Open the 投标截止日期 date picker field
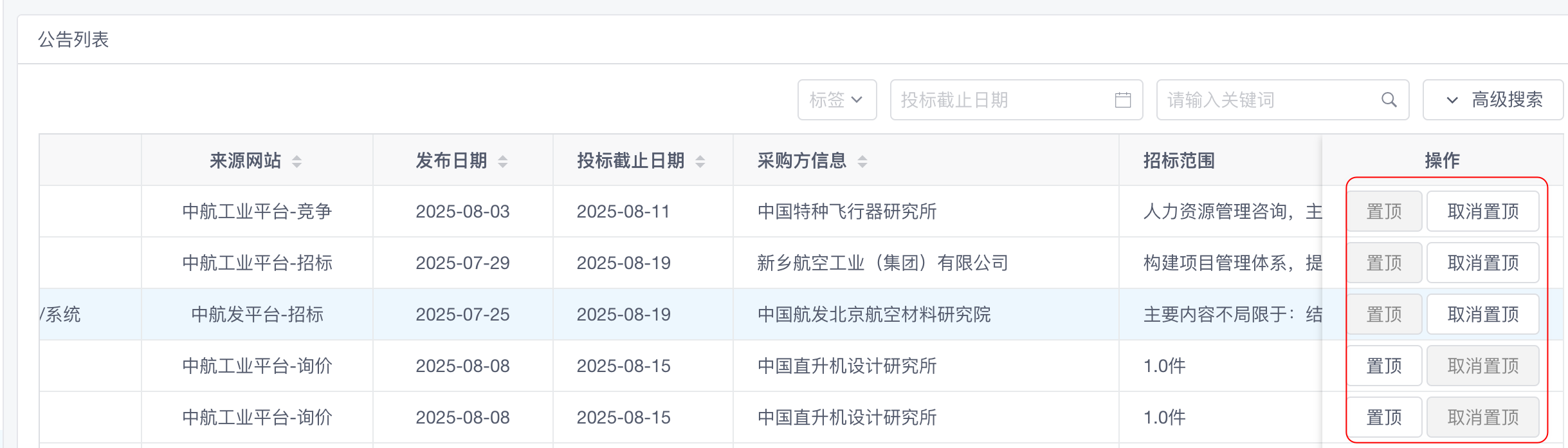 tap(1003, 100)
